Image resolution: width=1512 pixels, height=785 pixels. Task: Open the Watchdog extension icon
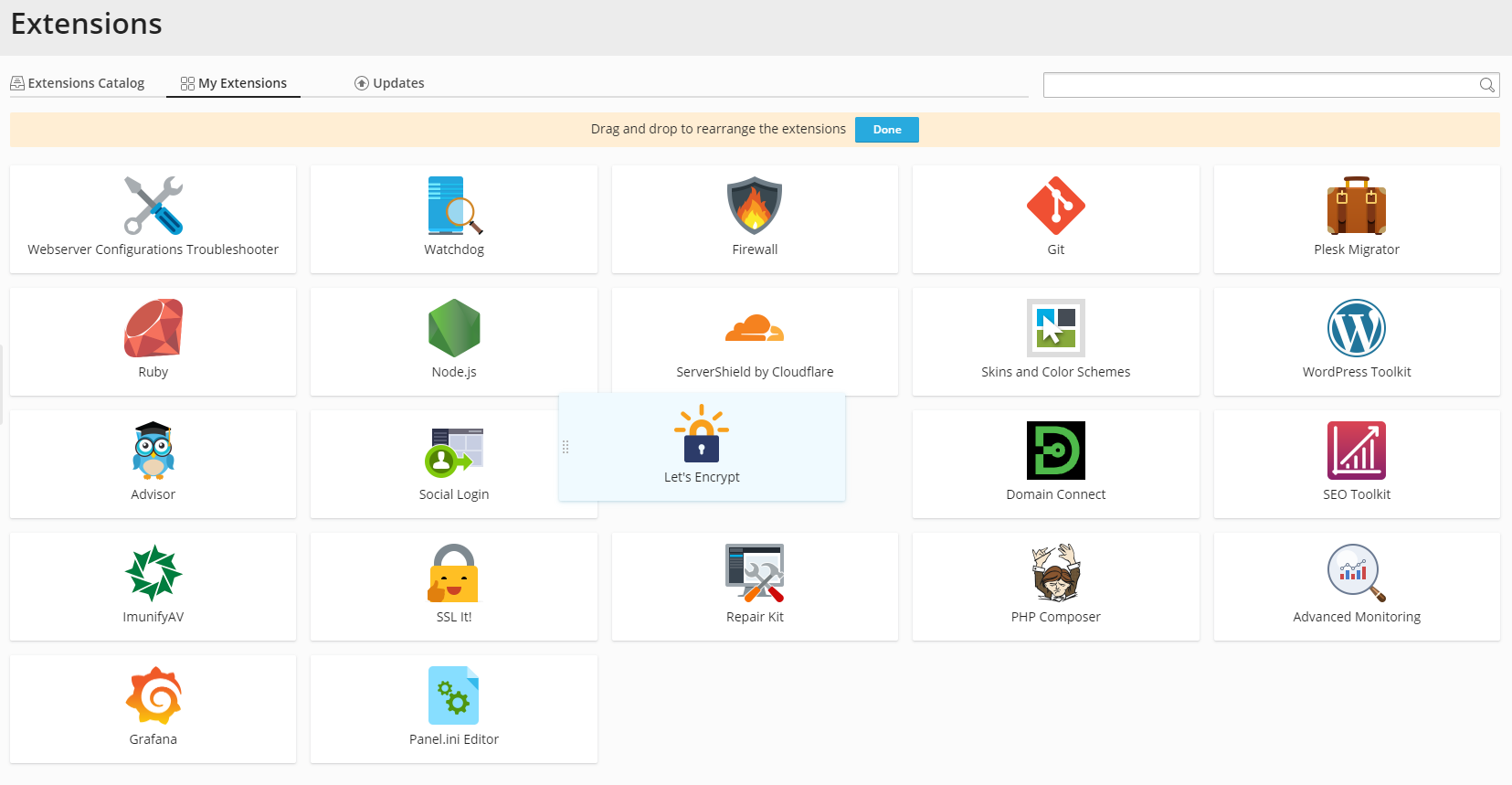tap(454, 206)
